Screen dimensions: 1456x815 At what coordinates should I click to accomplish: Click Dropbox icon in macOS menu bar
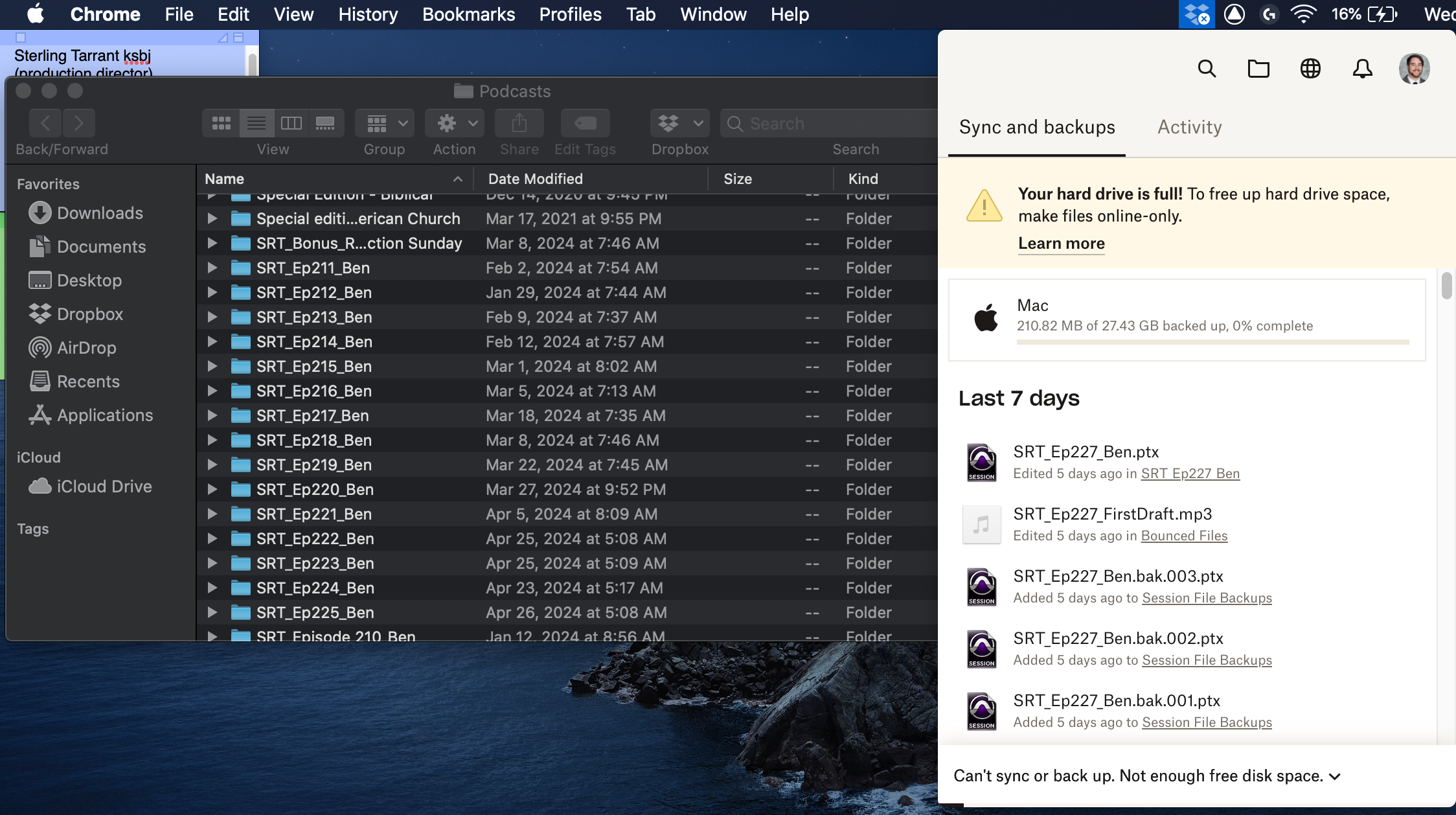pyautogui.click(x=1196, y=14)
